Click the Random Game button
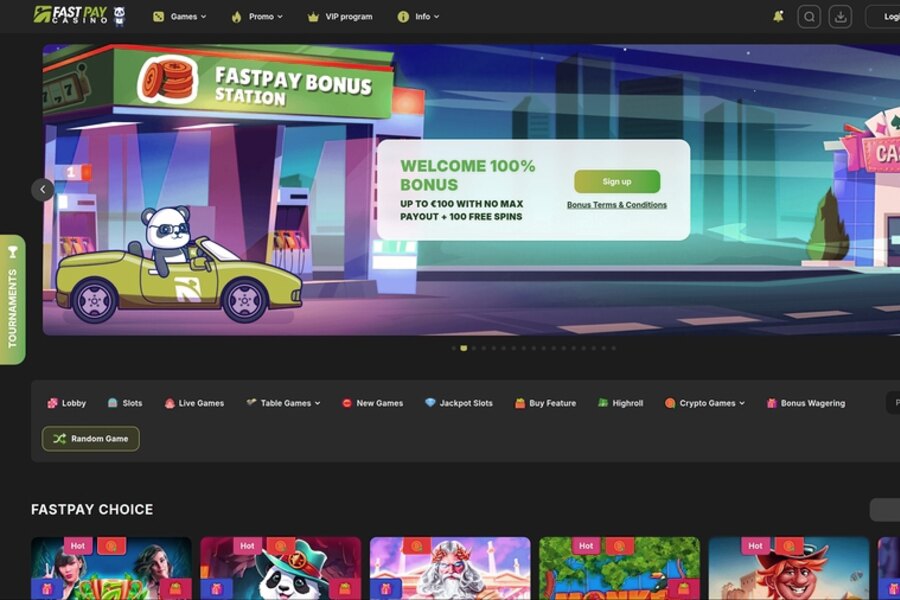The image size is (900, 600). 91,439
